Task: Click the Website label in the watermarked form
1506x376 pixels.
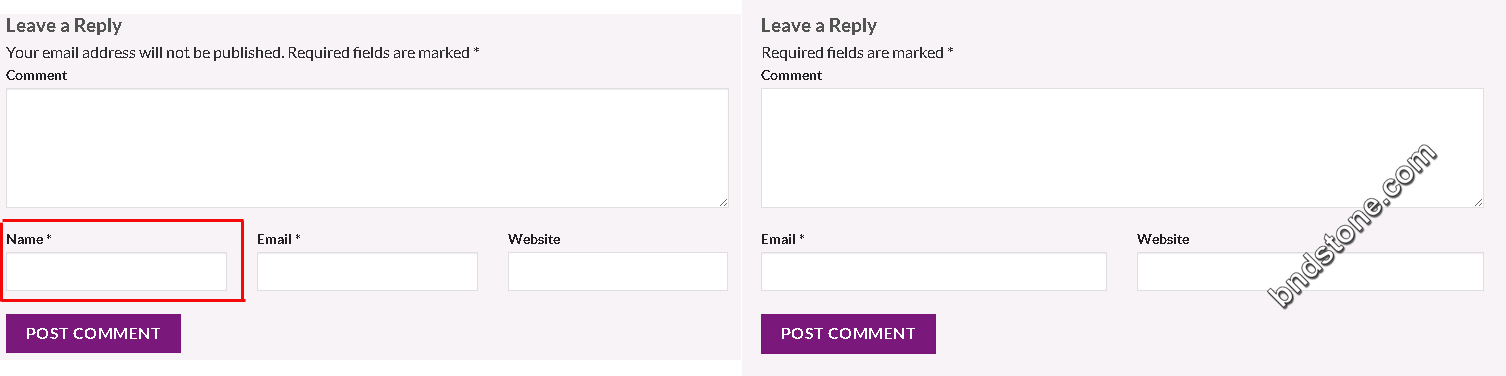Action: 1163,239
